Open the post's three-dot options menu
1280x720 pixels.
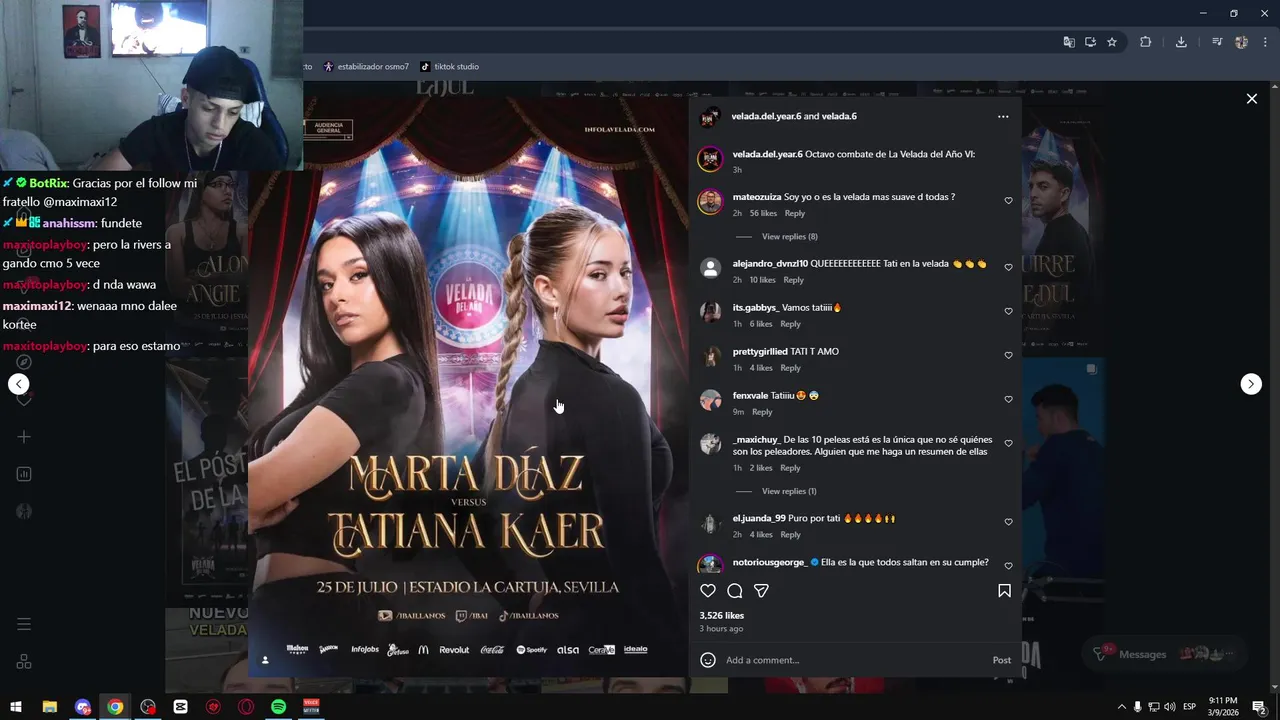(x=1003, y=117)
